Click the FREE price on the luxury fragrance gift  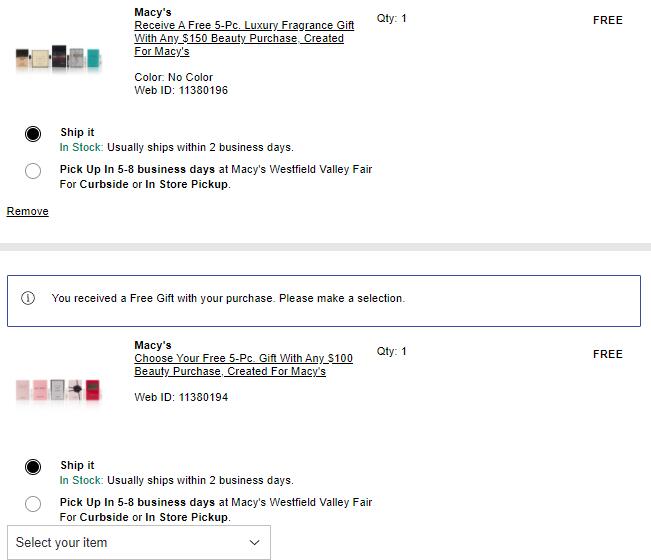click(x=607, y=20)
